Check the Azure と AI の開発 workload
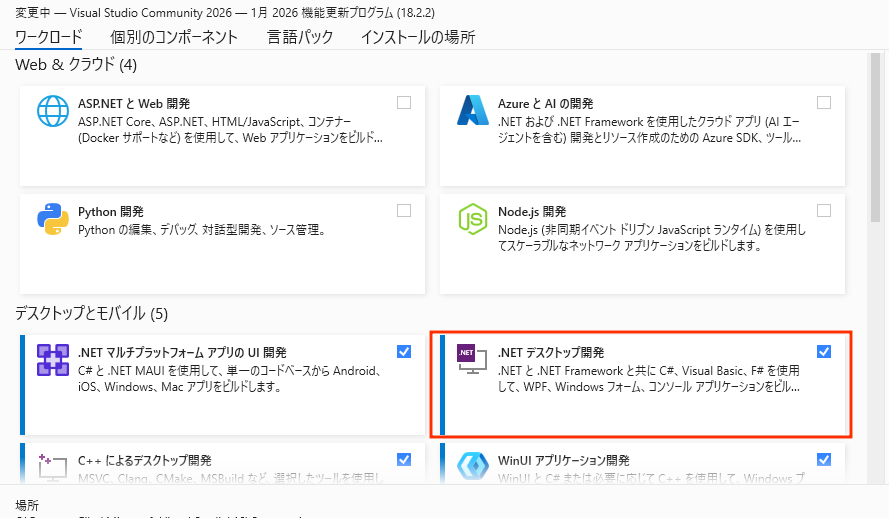Viewport: 889px width, 518px height. pyautogui.click(x=824, y=102)
